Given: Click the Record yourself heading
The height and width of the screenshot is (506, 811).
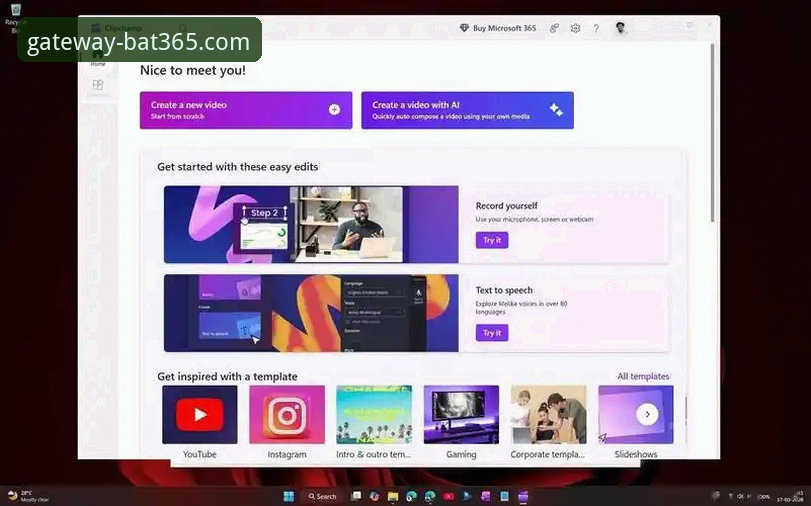Looking at the screenshot, I should click(x=506, y=205).
